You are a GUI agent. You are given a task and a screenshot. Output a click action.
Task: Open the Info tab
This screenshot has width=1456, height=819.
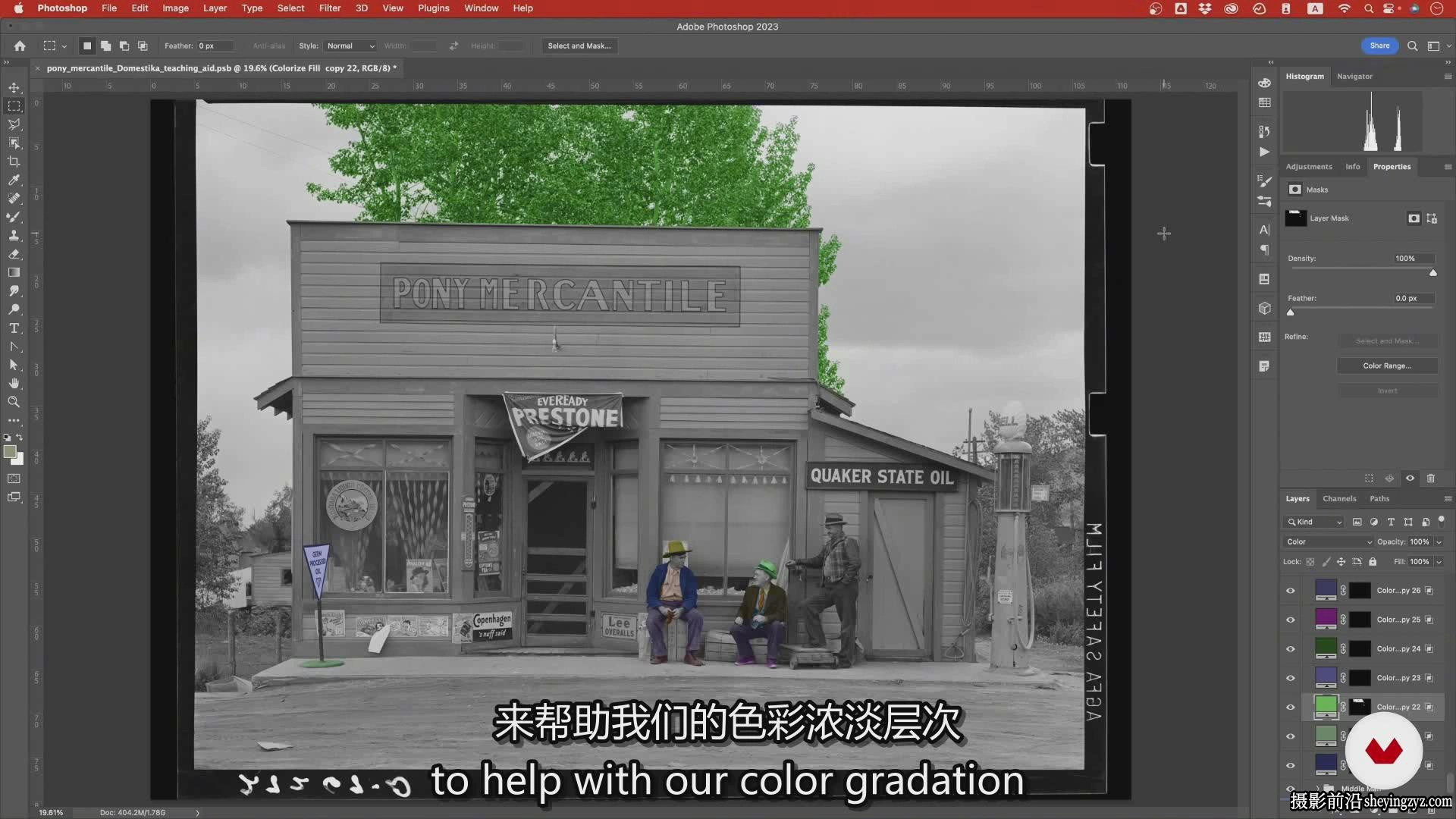click(x=1352, y=167)
